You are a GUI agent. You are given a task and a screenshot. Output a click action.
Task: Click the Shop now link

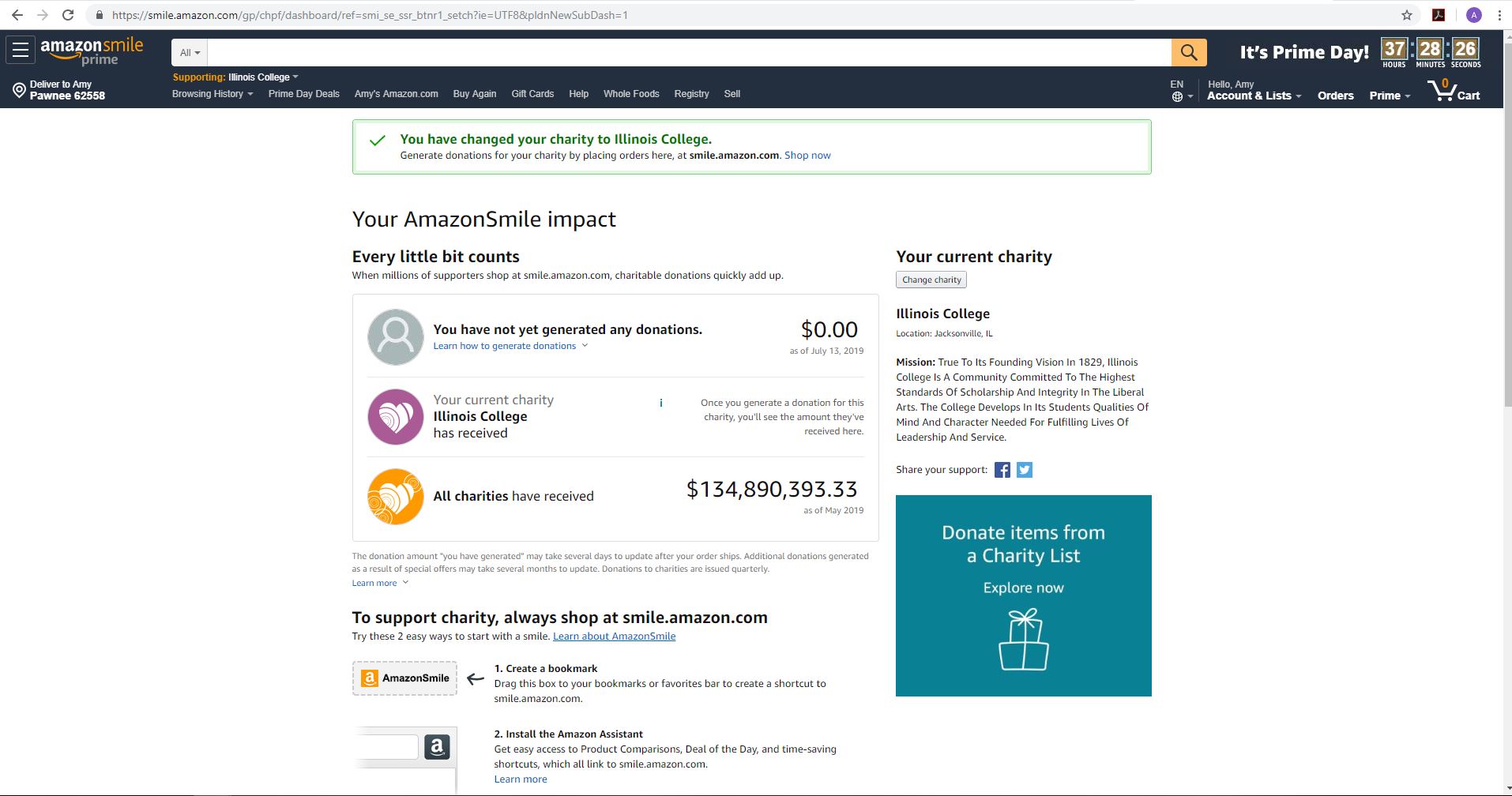pyautogui.click(x=807, y=155)
